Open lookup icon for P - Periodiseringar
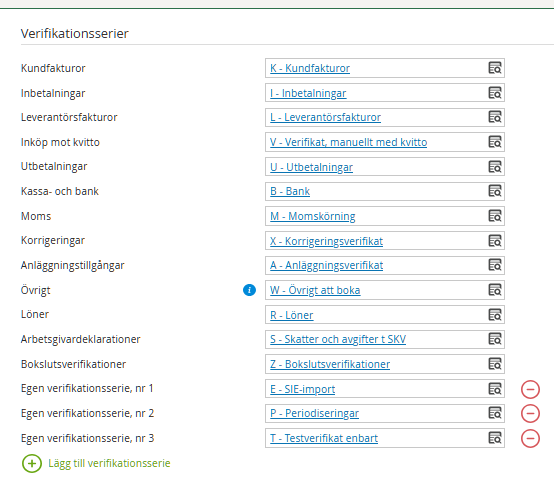The height and width of the screenshot is (495, 554). 495,413
